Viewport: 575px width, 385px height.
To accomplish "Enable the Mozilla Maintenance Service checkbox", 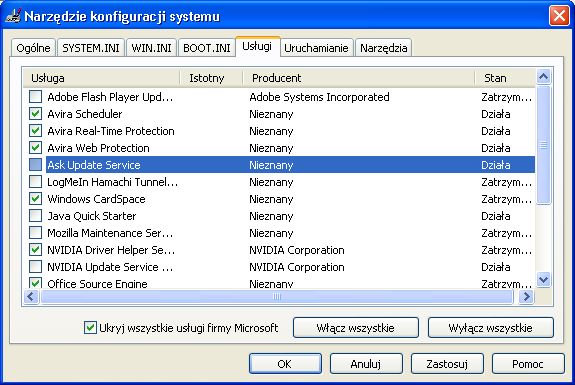I will click(35, 232).
